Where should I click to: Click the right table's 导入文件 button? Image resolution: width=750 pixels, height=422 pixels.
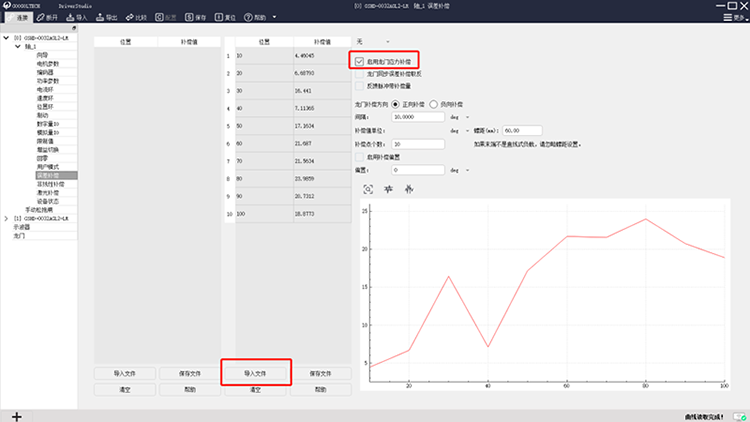(x=255, y=373)
